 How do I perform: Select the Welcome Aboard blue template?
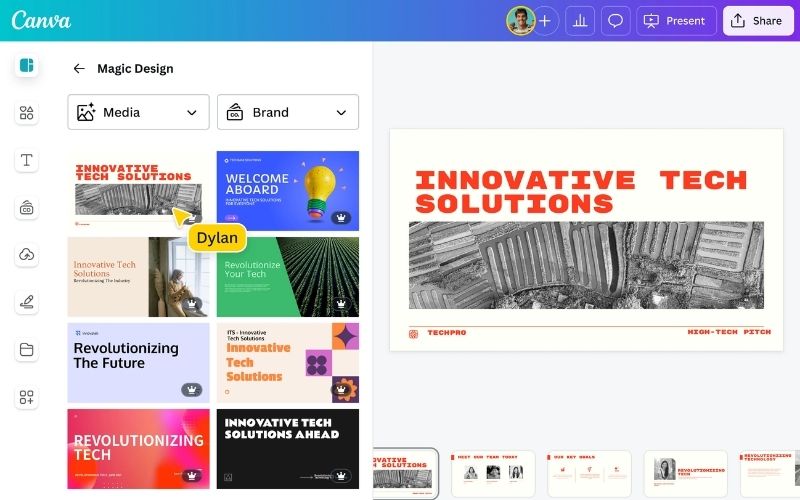[287, 190]
